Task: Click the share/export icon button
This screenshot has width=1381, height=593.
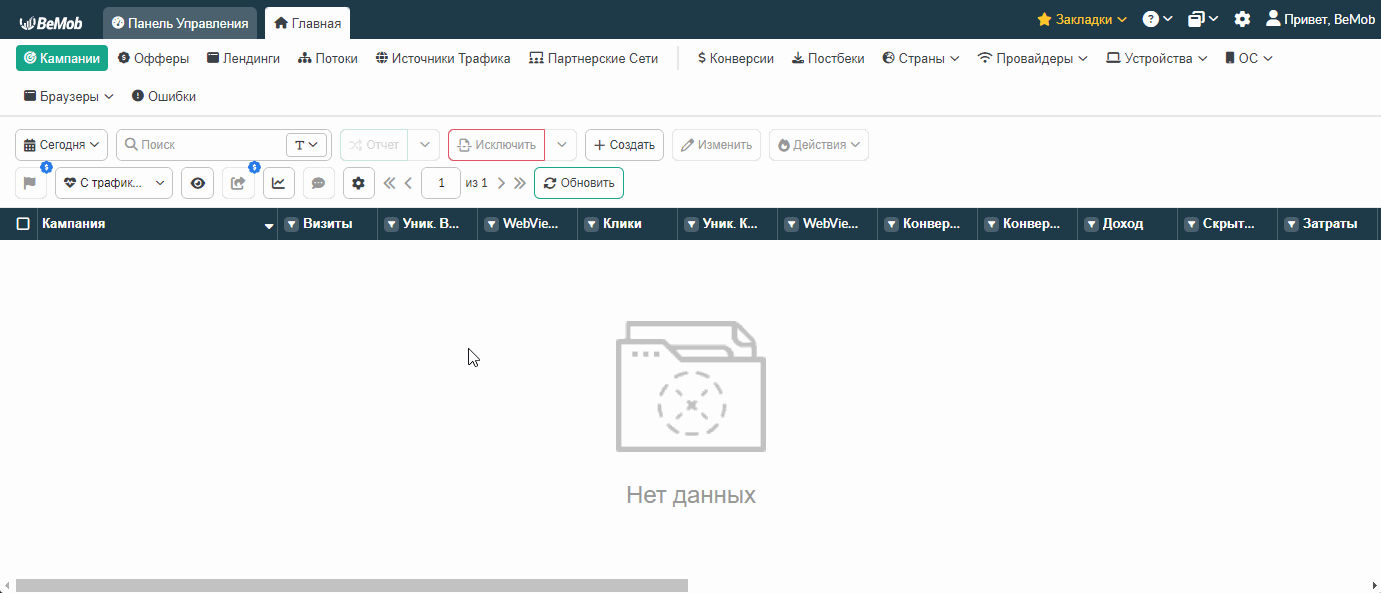Action: tap(238, 183)
